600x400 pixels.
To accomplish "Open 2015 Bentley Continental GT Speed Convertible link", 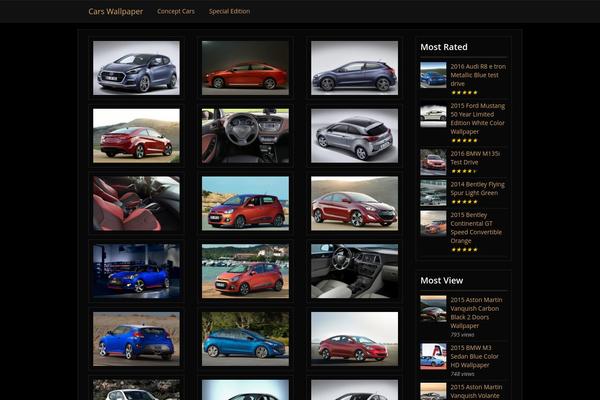I will pos(476,228).
